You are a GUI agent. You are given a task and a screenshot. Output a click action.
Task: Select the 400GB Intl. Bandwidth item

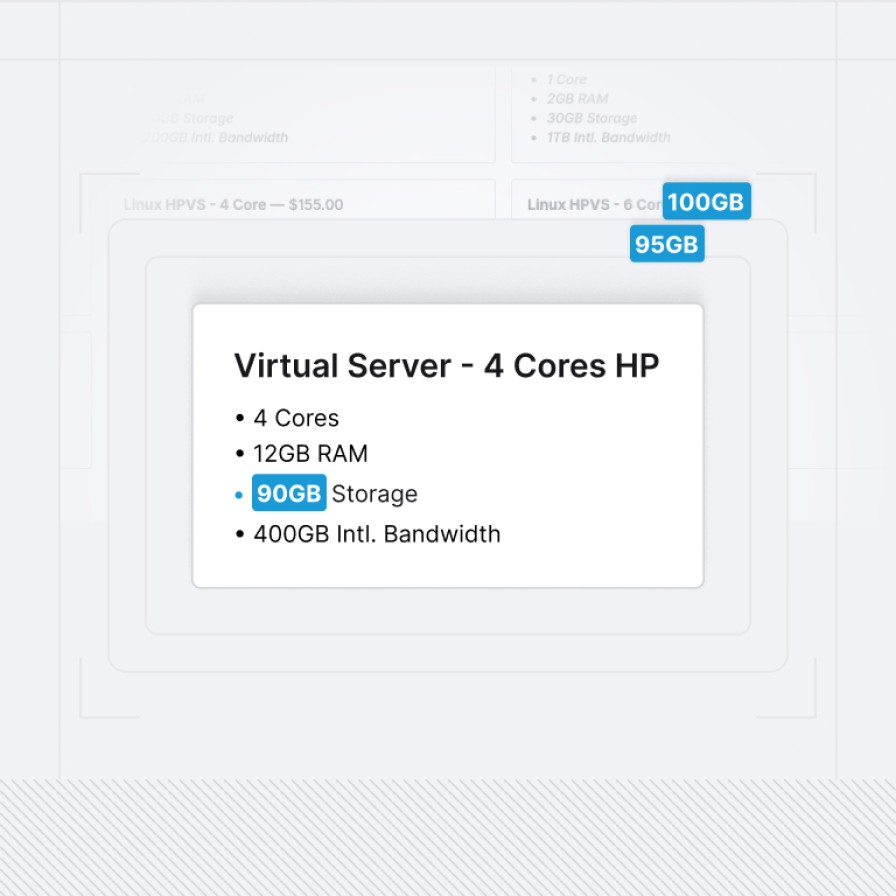(x=376, y=534)
